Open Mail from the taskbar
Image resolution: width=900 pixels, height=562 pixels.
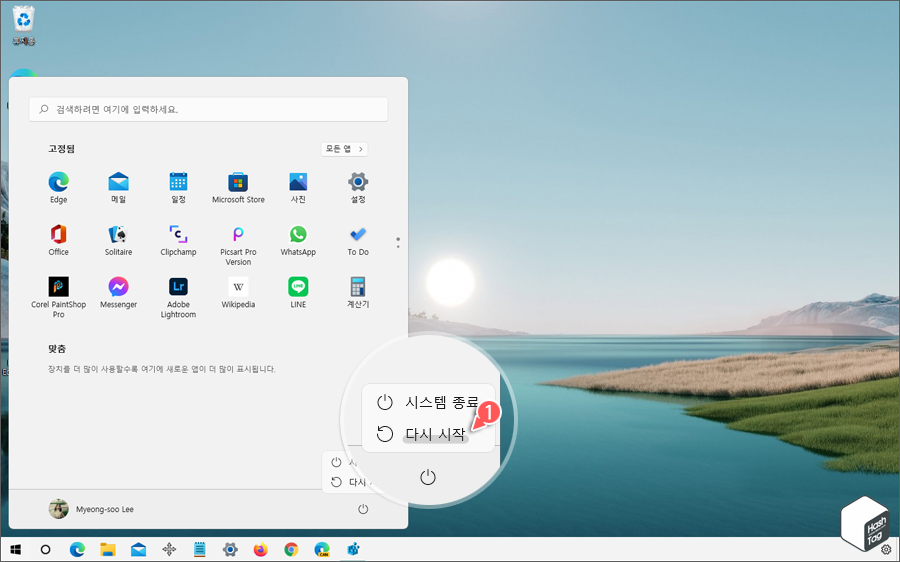(x=138, y=550)
